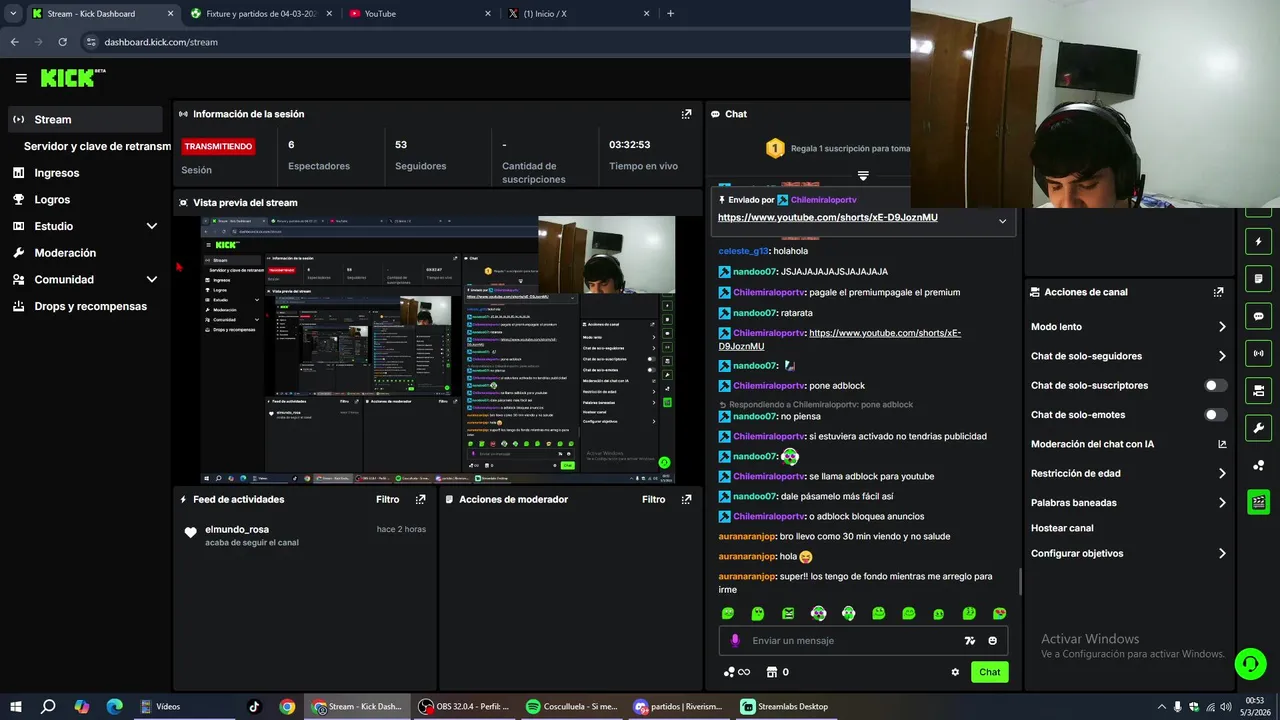The width and height of the screenshot is (1280, 720).
Task: Switch to the Fixture y partidos browser tab
Action: (261, 13)
